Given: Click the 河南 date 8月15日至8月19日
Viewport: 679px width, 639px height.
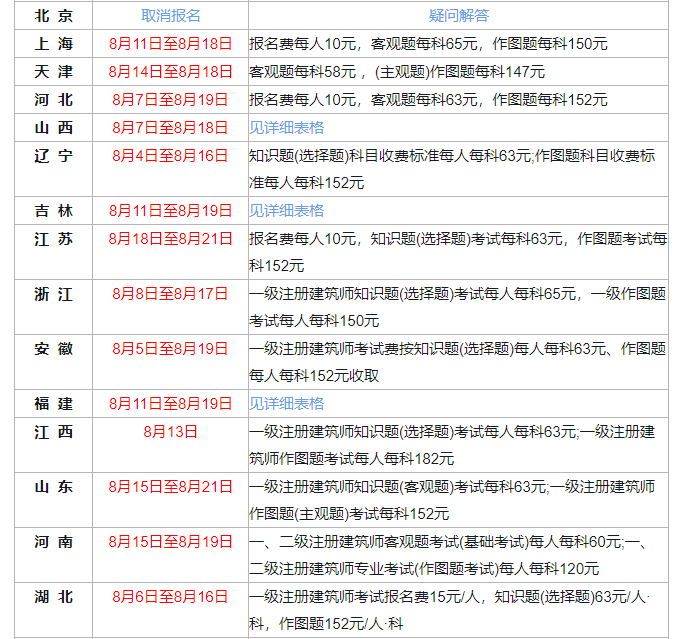Looking at the screenshot, I should pos(170,541).
